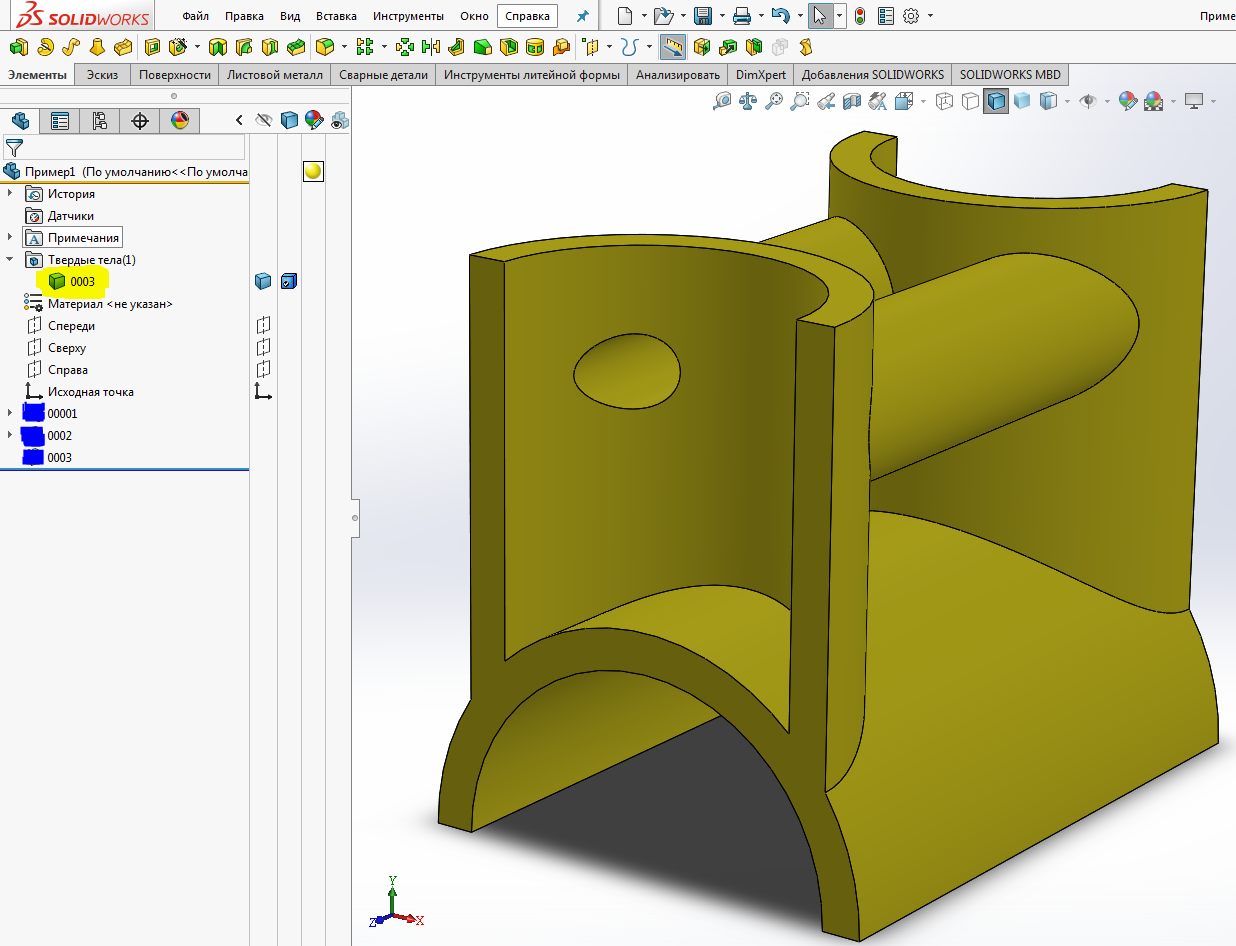Click the yellow appearance color swatch near the tree
The image size is (1236, 946).
313,170
